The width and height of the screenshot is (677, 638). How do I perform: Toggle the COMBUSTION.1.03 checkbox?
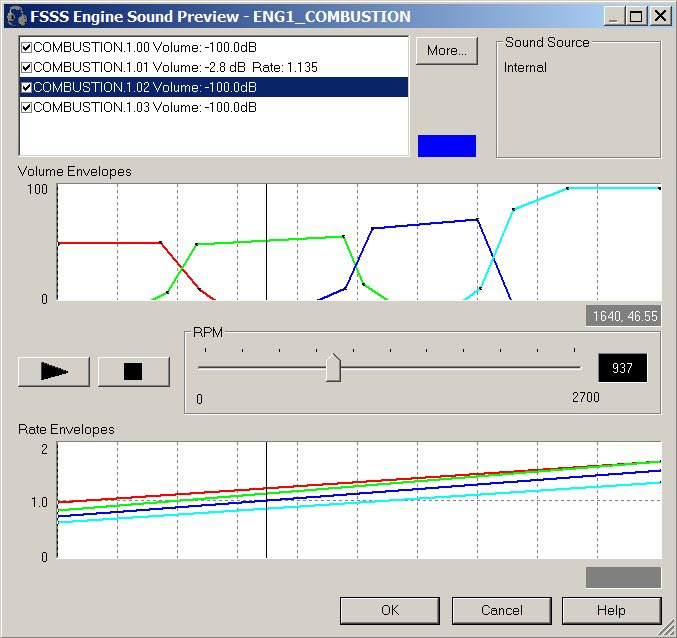pos(27,107)
